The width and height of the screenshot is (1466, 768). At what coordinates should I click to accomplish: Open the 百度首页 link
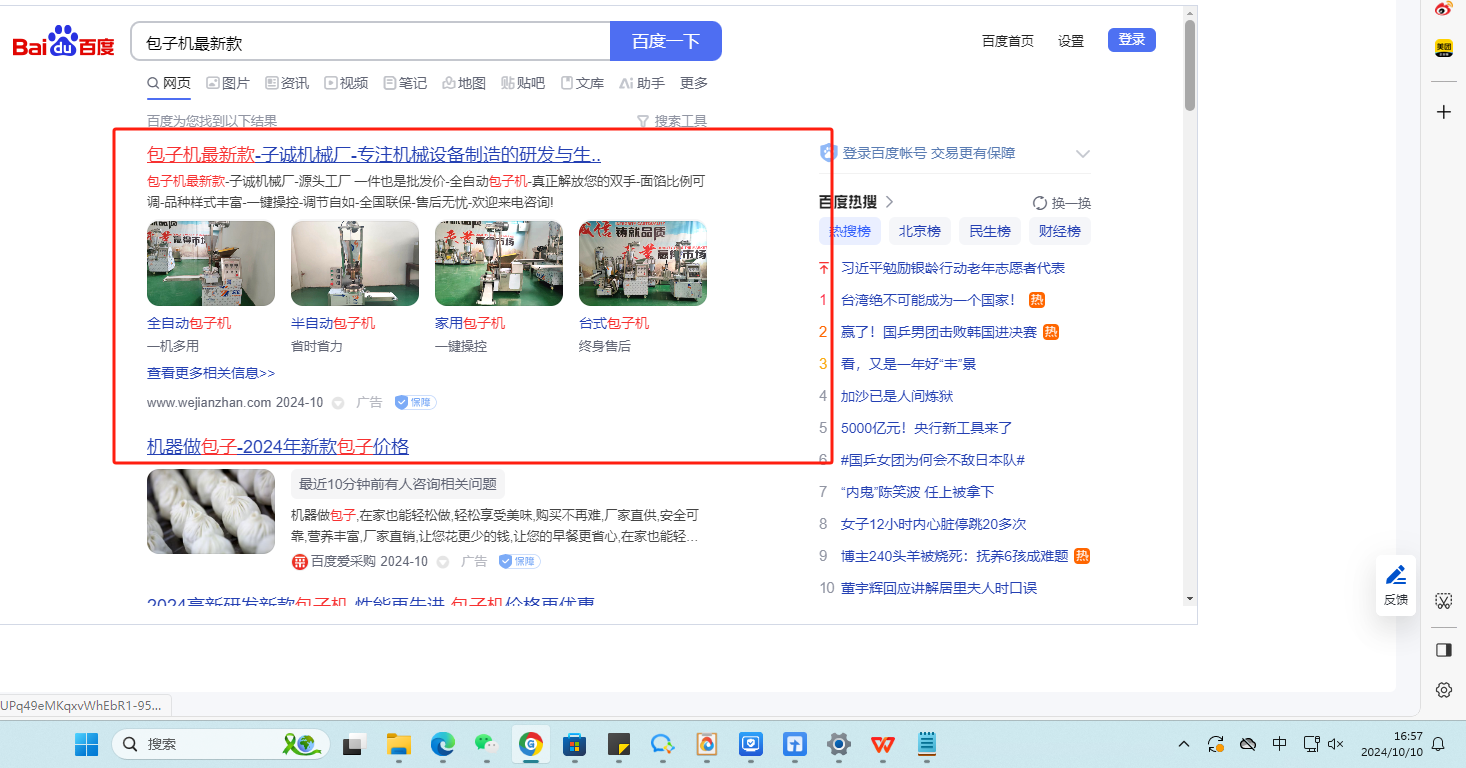[x=1008, y=41]
